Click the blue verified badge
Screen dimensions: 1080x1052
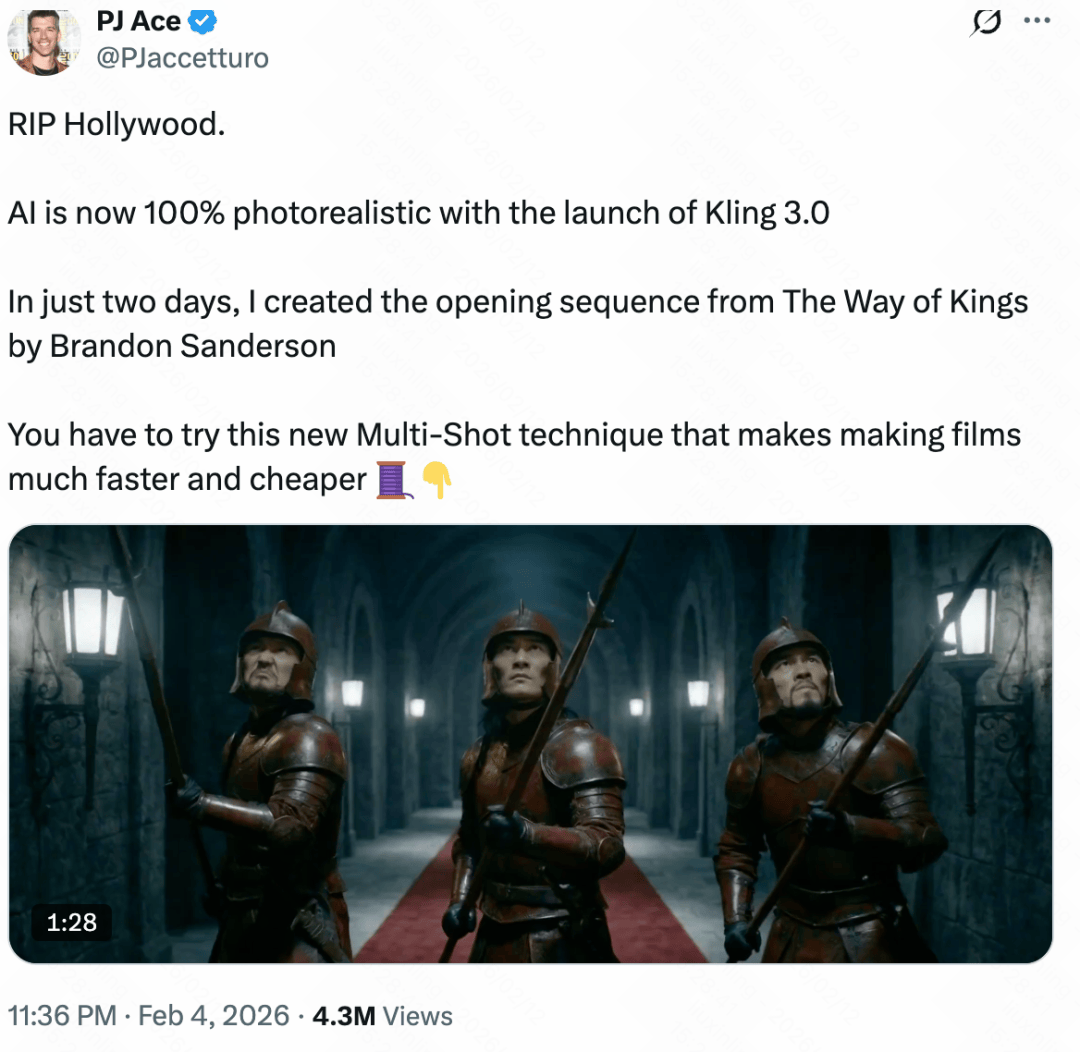pyautogui.click(x=201, y=22)
